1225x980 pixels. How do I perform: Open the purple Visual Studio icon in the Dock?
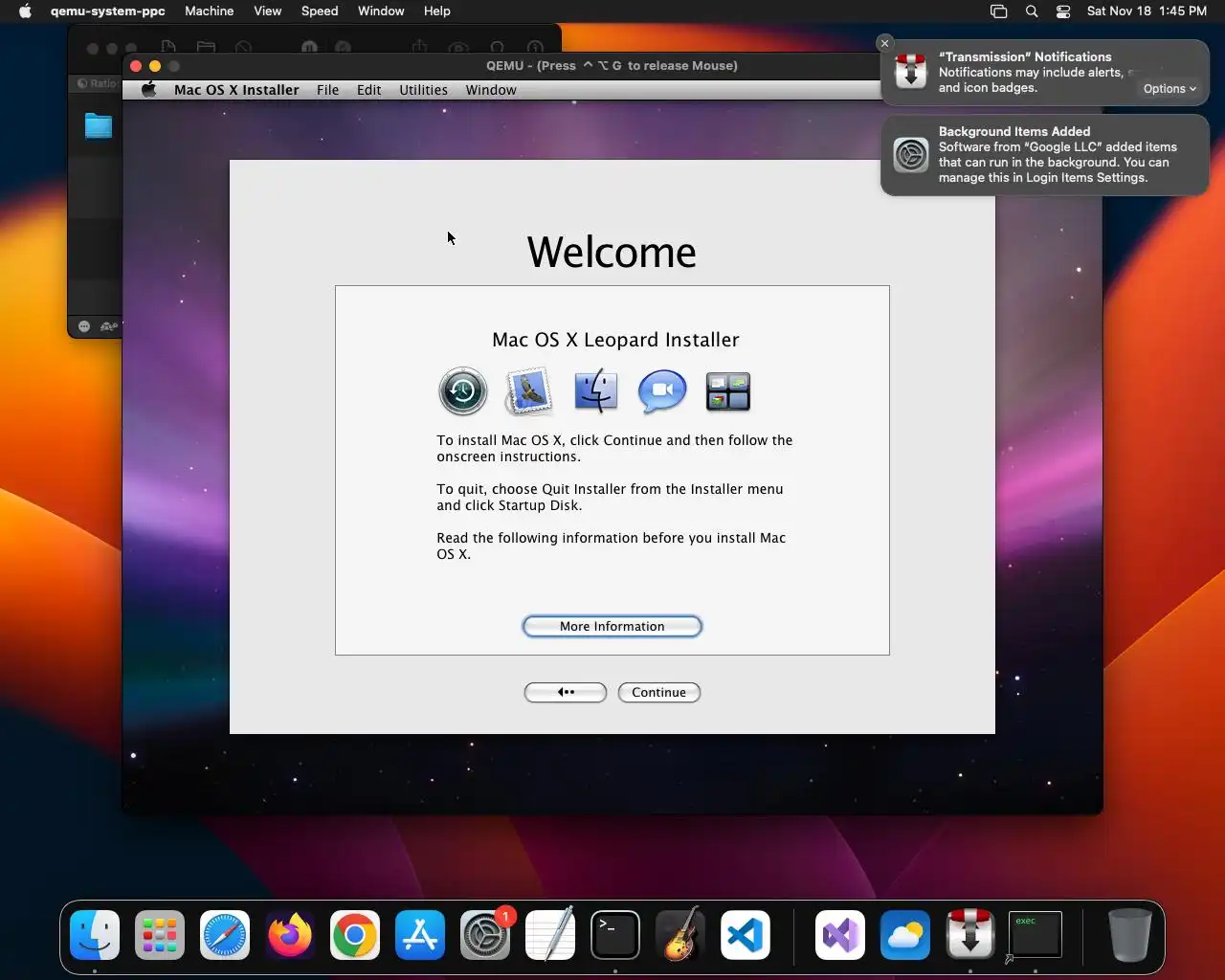click(840, 935)
